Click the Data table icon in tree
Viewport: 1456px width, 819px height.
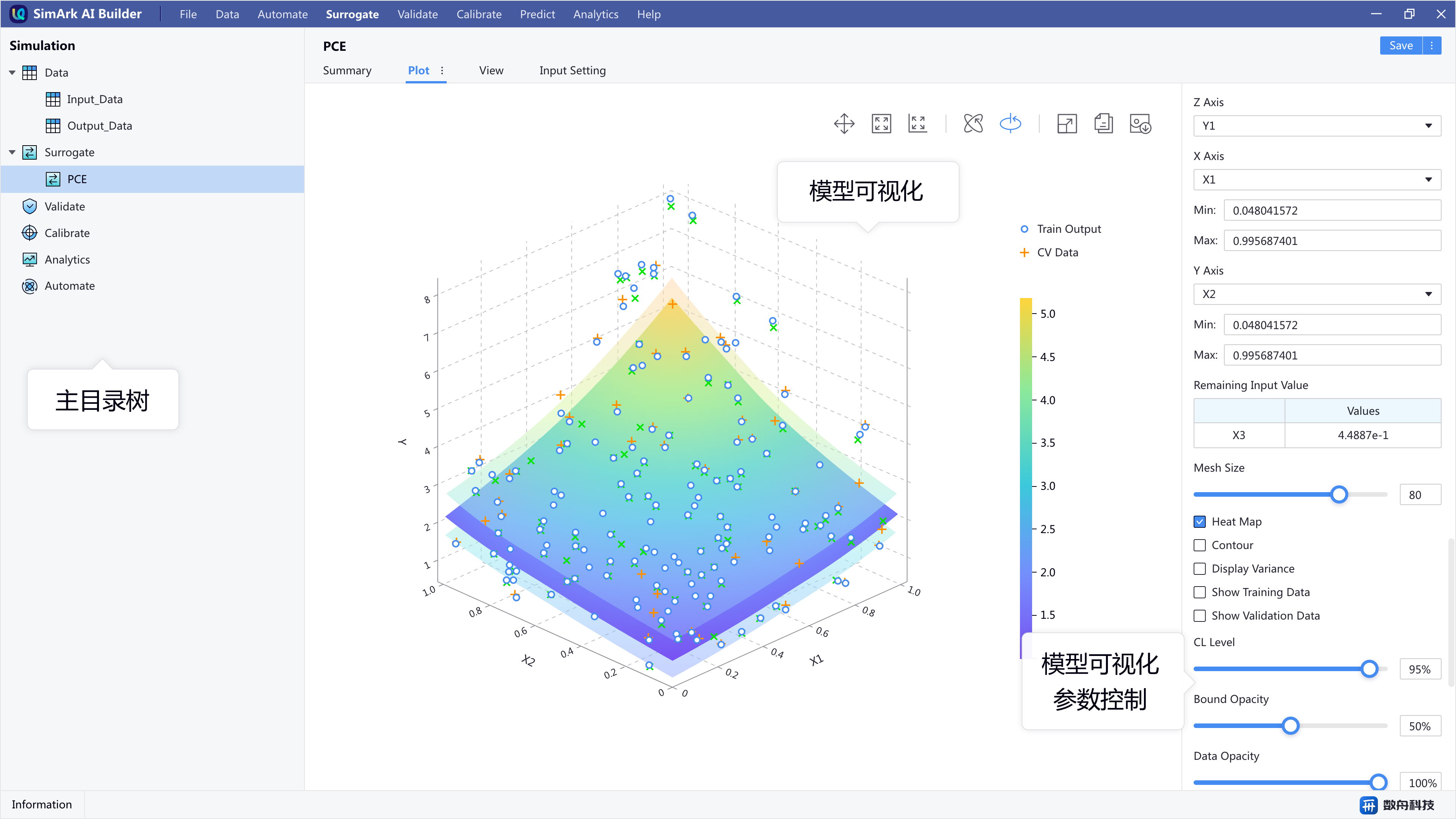coord(30,72)
